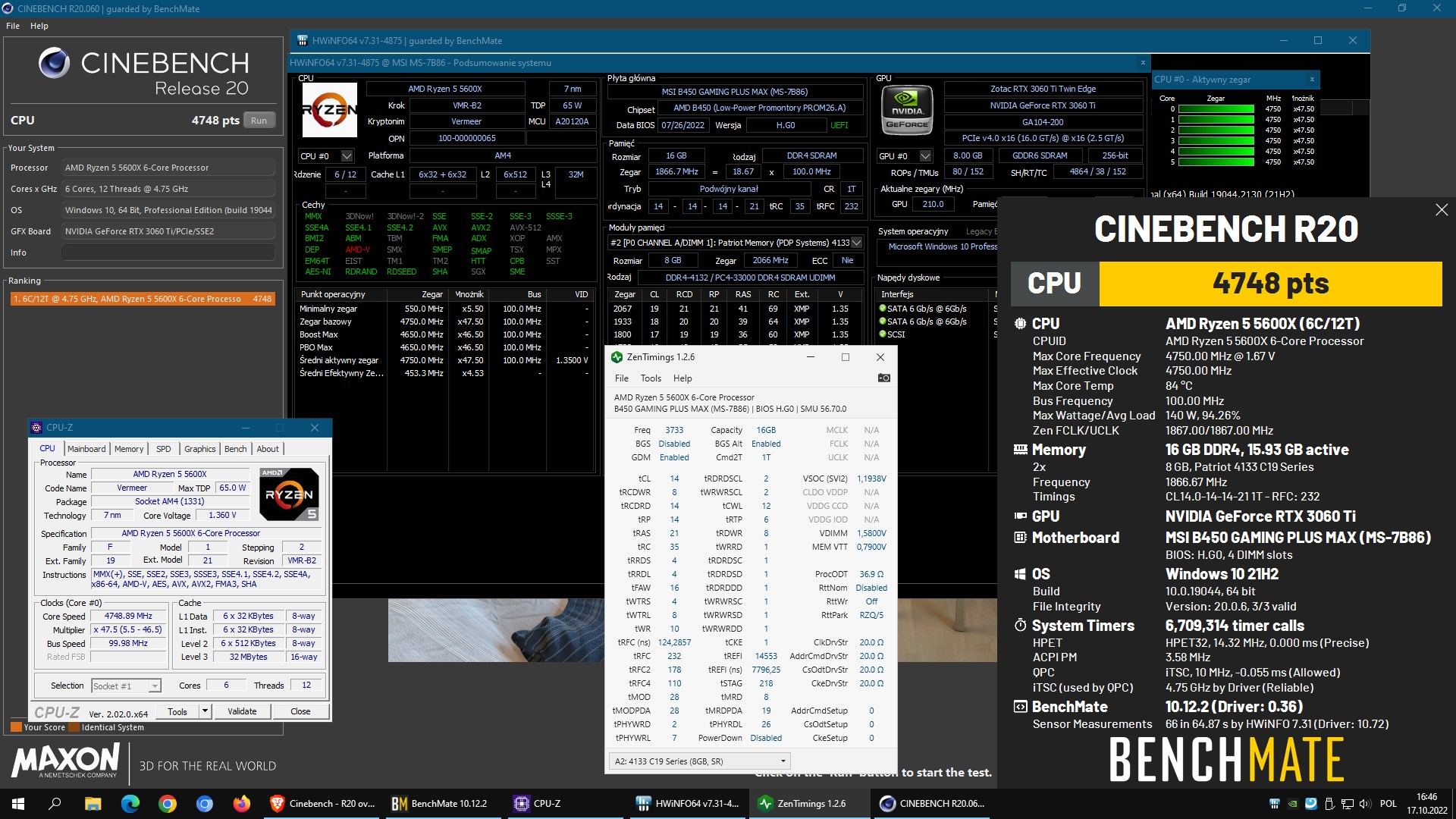Select the first ranking entry scoring 4748
The width and height of the screenshot is (1456, 819).
143,299
